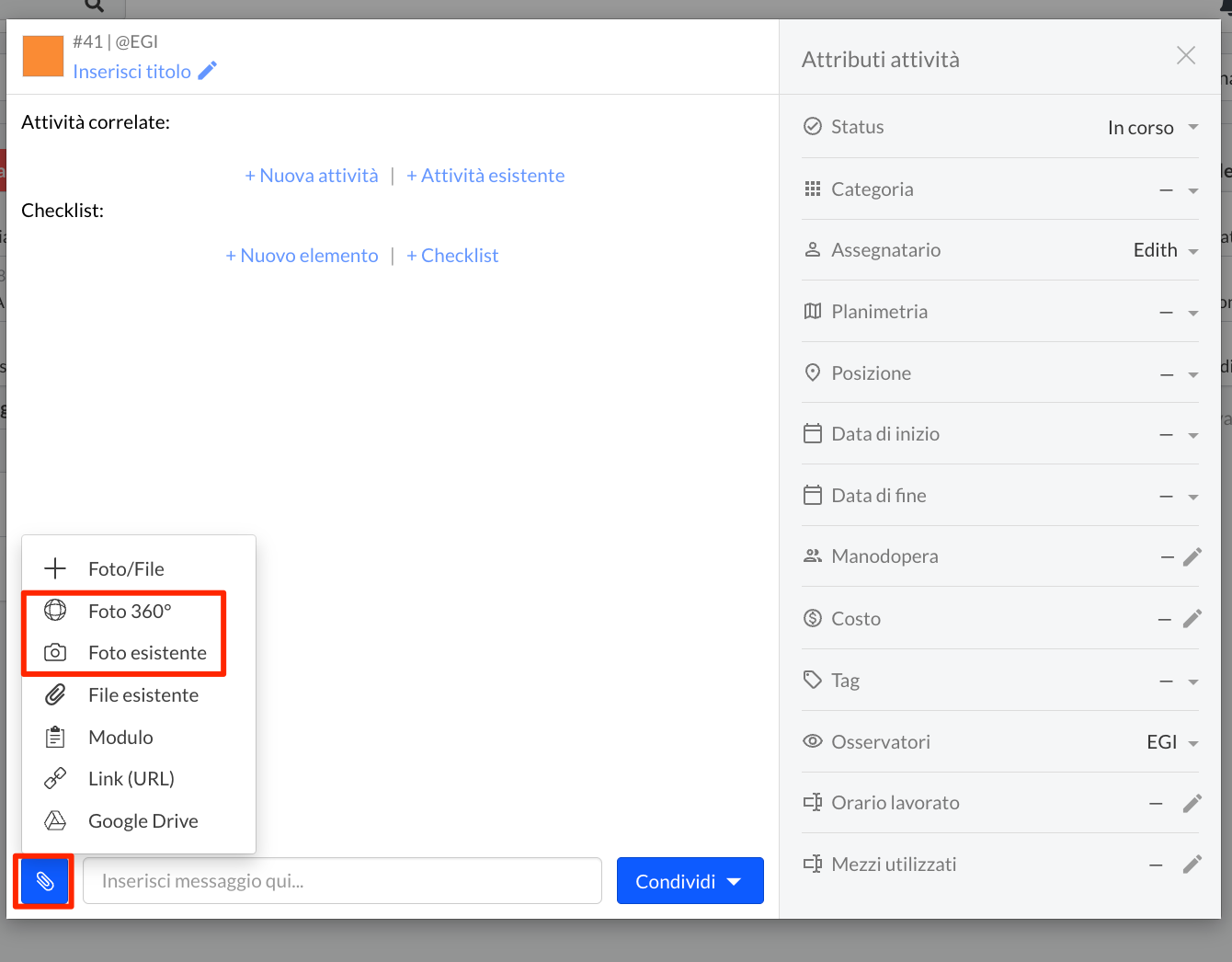Click the Data di inizio calendar icon
Viewport: 1232px width, 962px height.
tap(813, 433)
